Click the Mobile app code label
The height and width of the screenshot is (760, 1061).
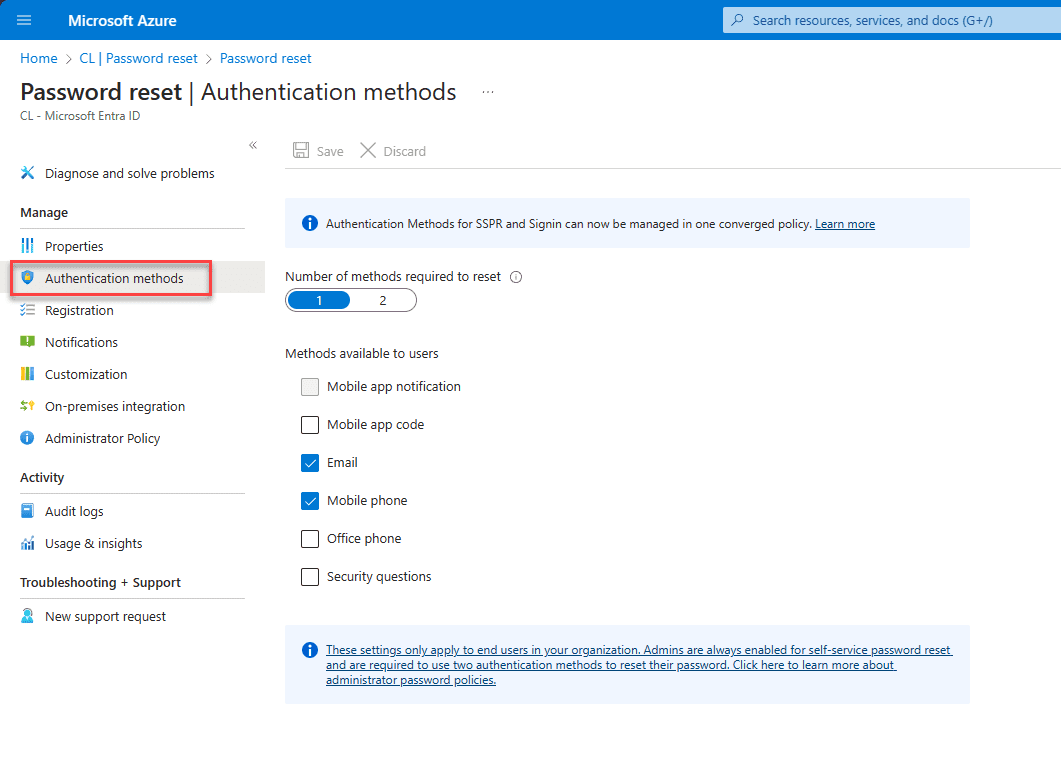pos(376,424)
